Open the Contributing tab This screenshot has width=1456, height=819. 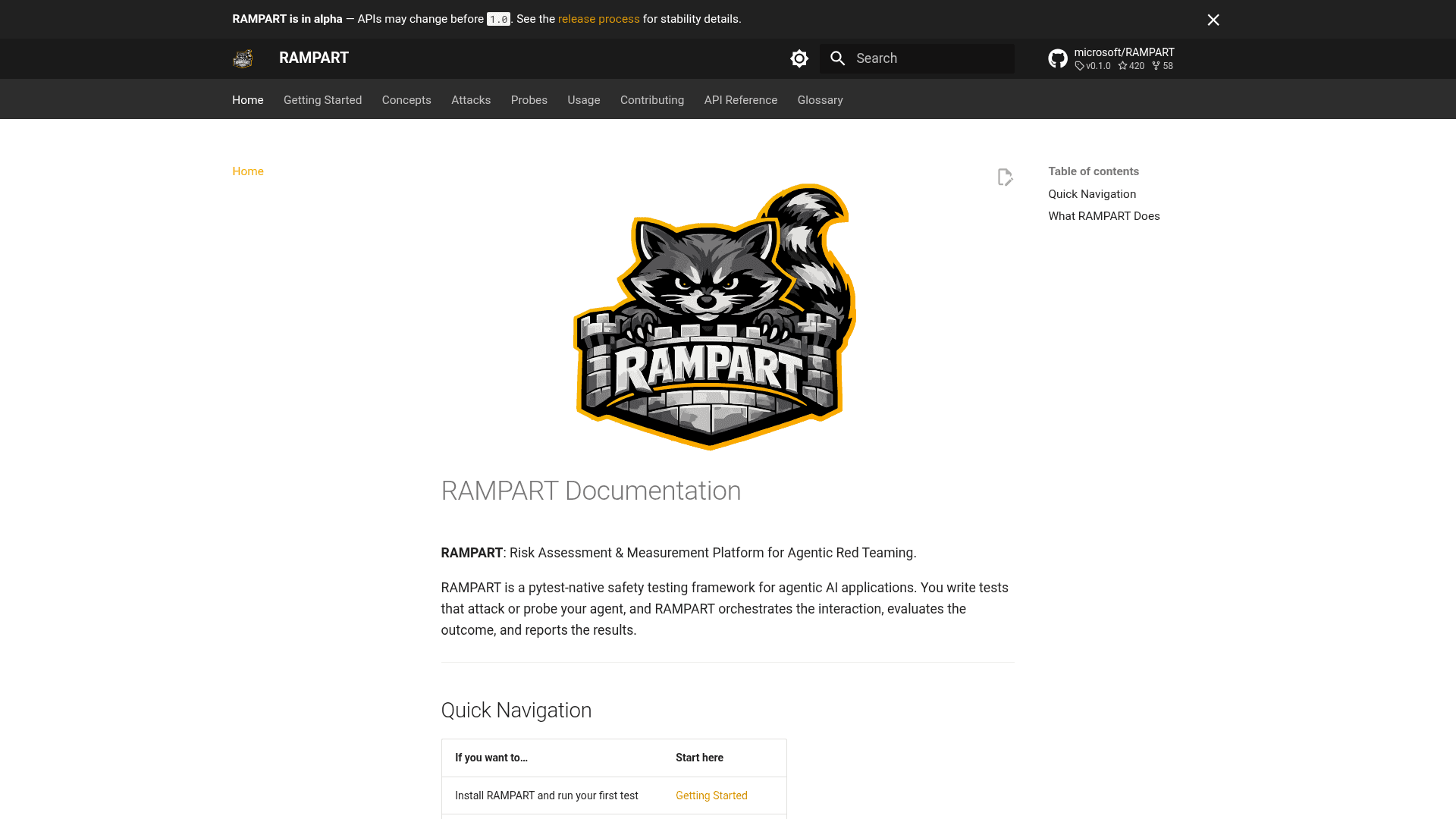(x=652, y=100)
